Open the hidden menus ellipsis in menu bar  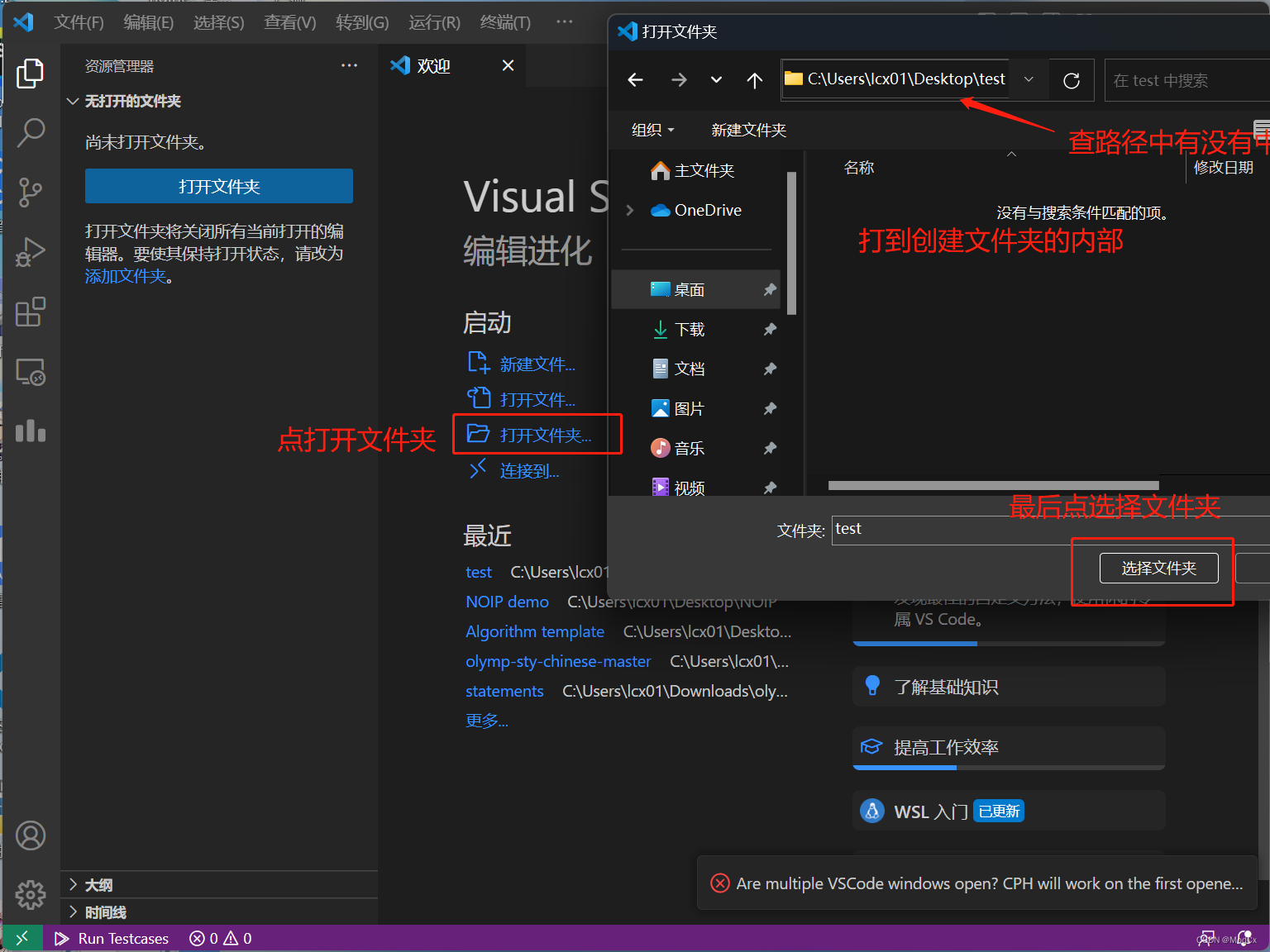point(565,21)
